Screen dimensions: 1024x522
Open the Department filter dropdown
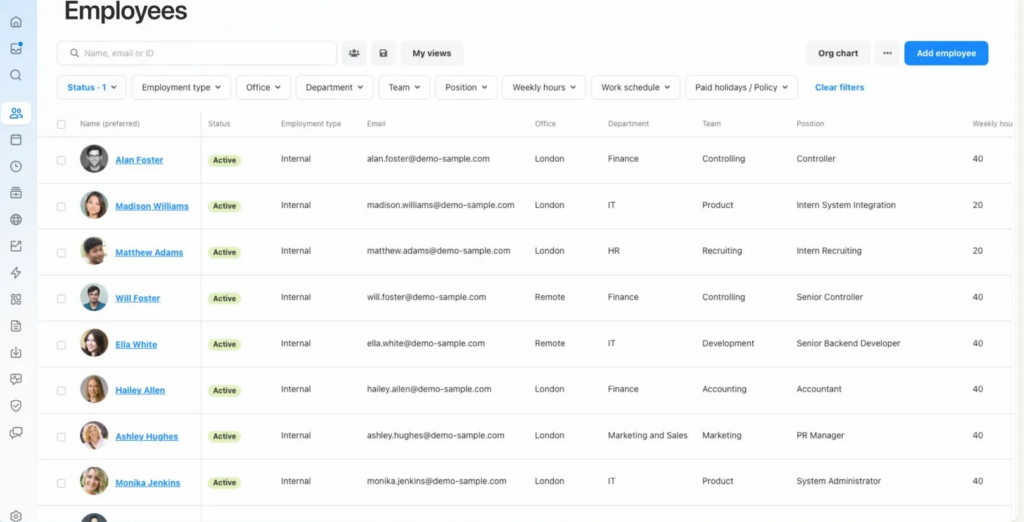coord(334,87)
